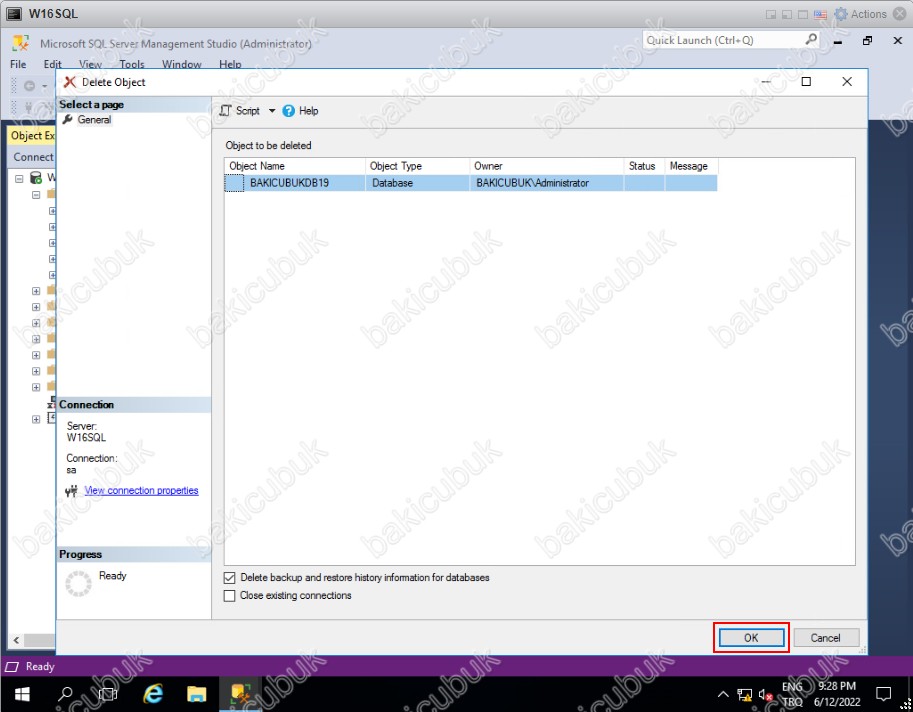Open the Connect dropdown in Object Explorer
The height and width of the screenshot is (712, 913).
pos(33,157)
